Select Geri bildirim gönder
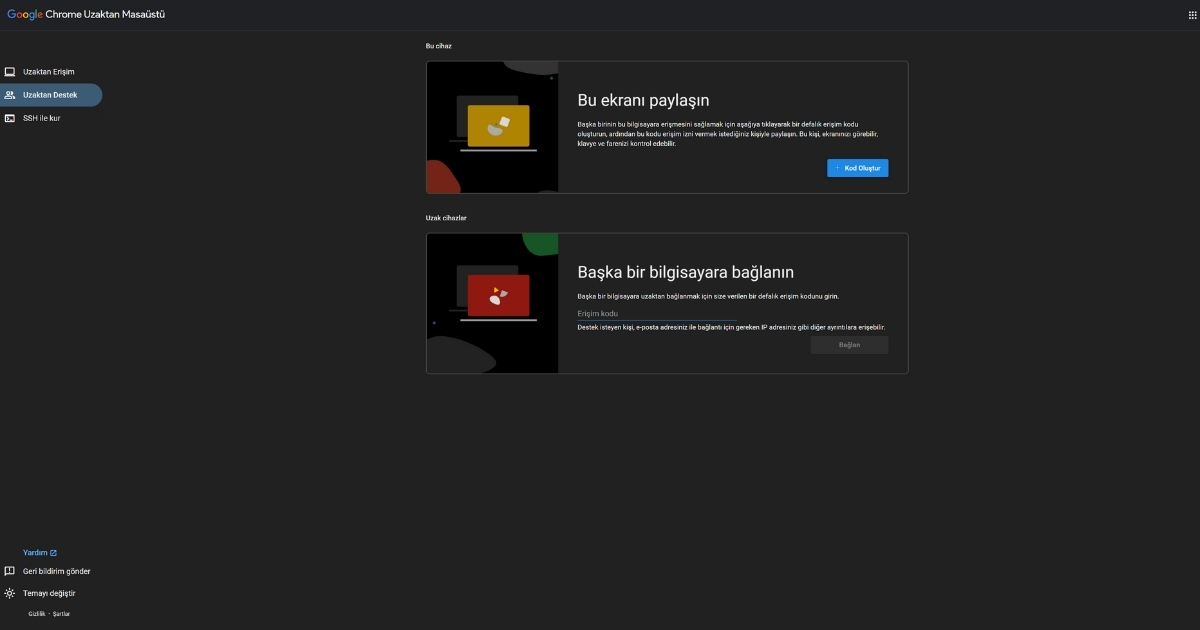The width and height of the screenshot is (1200, 630). pos(57,571)
